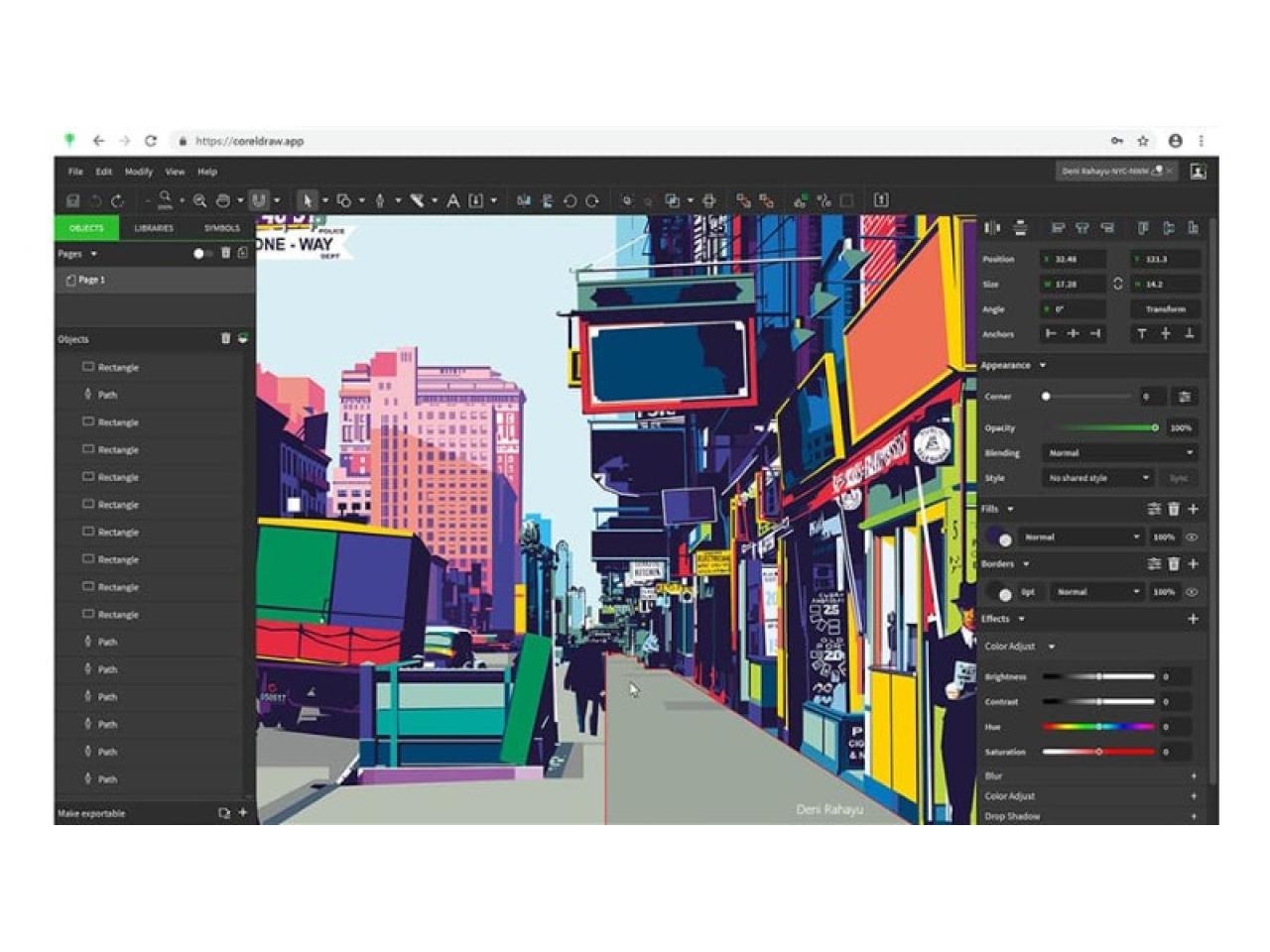Toggle the left anchor button
The width and height of the screenshot is (1270, 952).
point(1051,334)
